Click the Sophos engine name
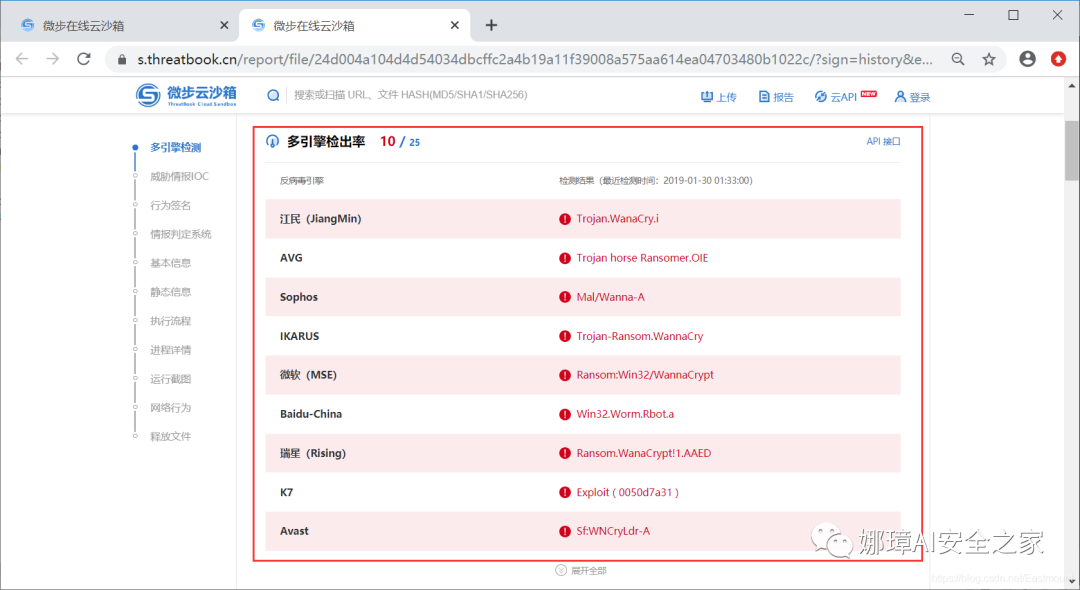 click(299, 297)
